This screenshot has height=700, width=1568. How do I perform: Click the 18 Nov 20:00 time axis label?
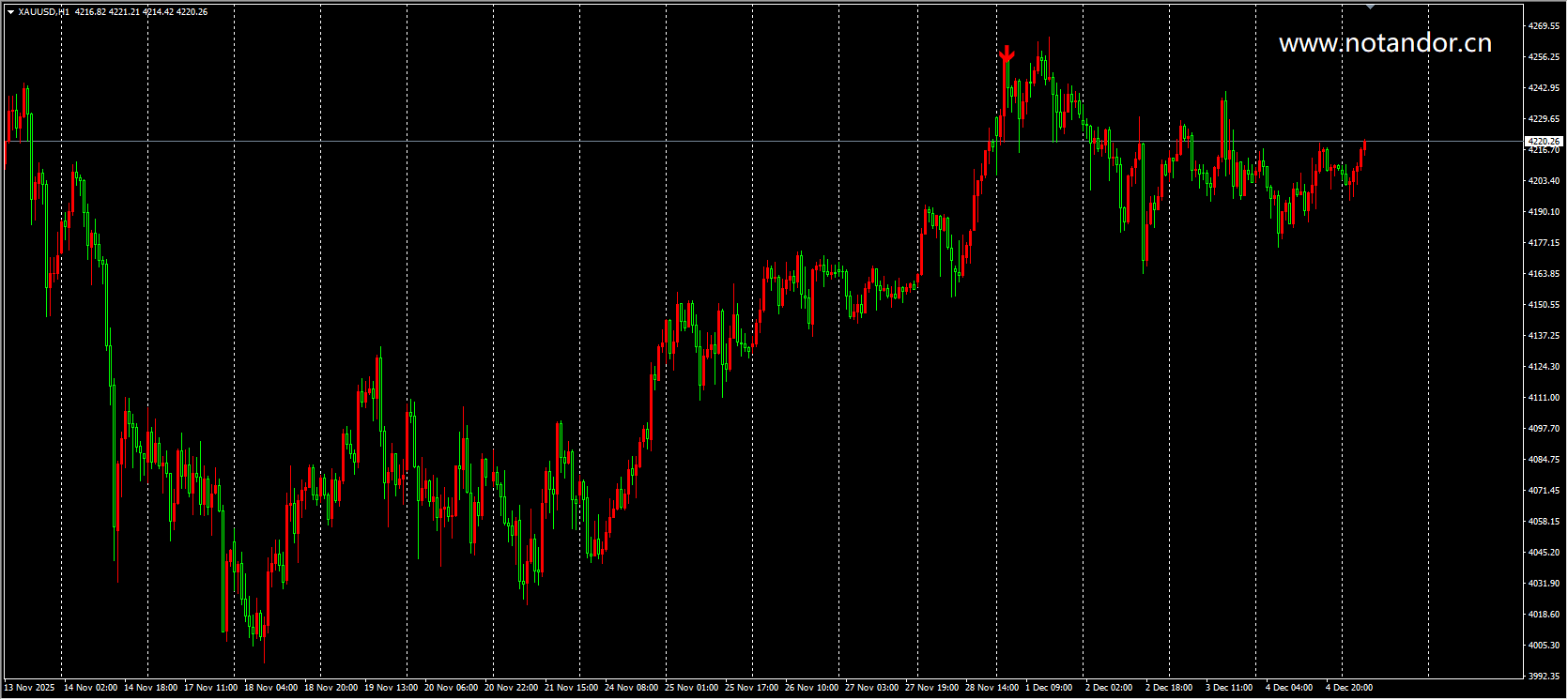(x=331, y=688)
